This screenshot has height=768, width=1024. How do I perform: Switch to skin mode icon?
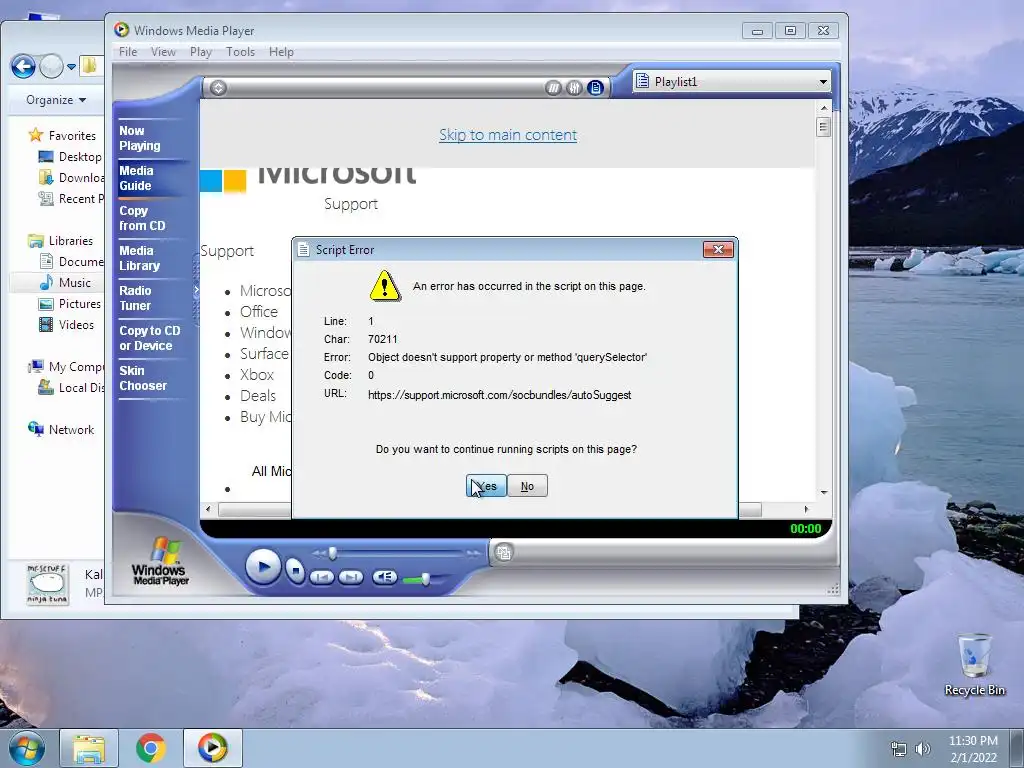[504, 552]
